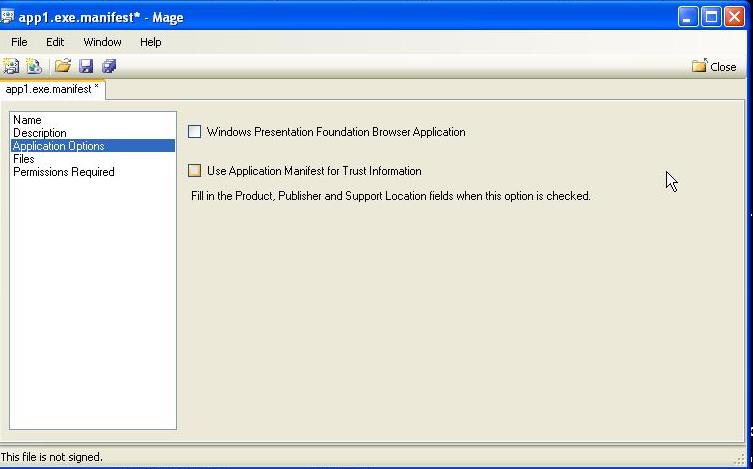Close the Mage window with red X
The height and width of the screenshot is (469, 753).
(x=734, y=17)
